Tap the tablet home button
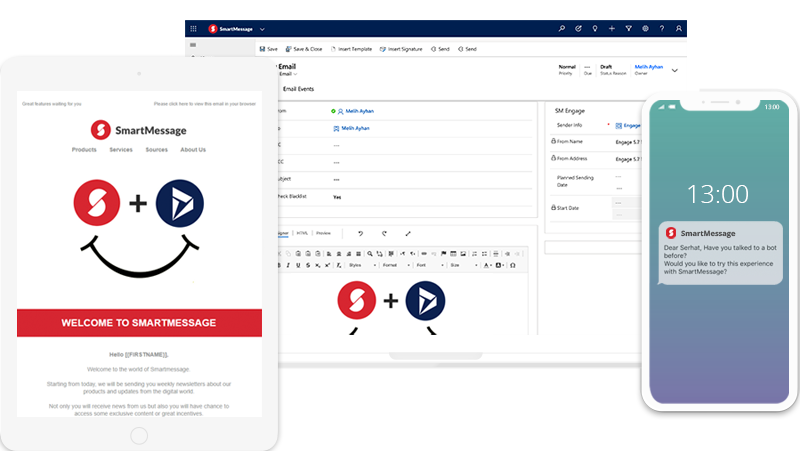This screenshot has height=451, width=800. (139, 436)
